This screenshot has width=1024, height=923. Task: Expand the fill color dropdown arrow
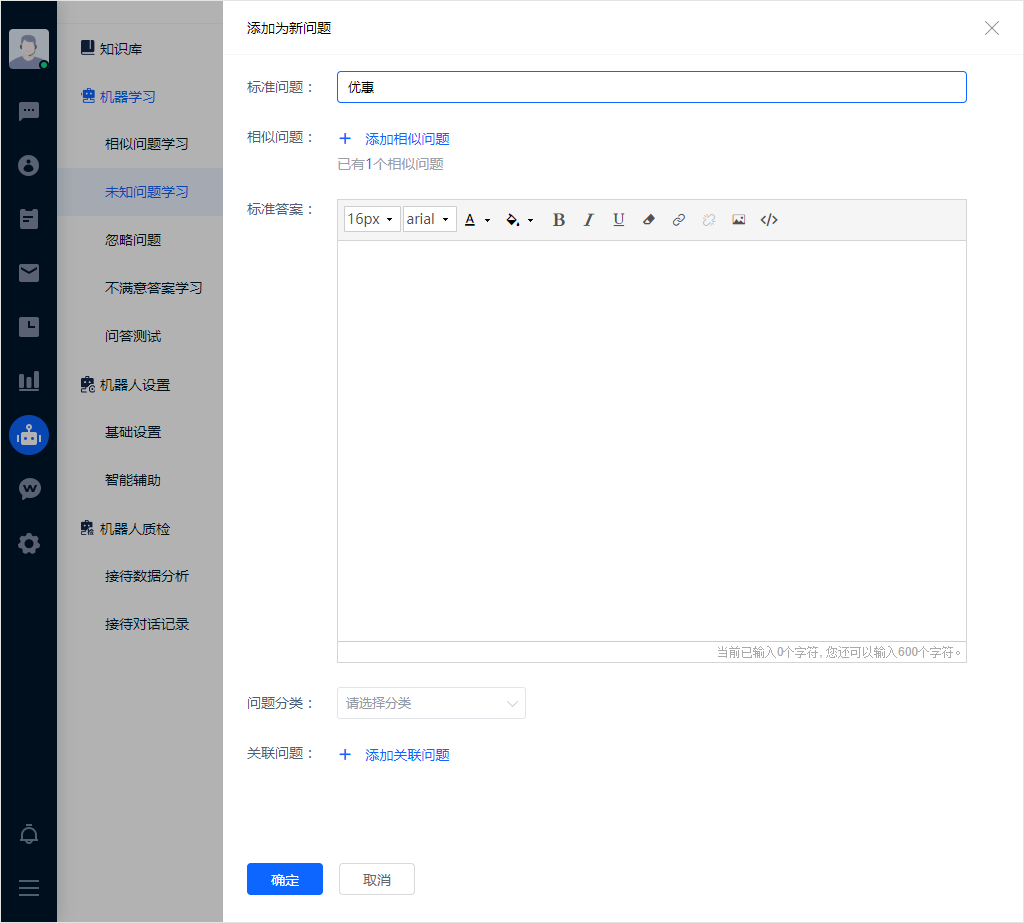(x=530, y=220)
